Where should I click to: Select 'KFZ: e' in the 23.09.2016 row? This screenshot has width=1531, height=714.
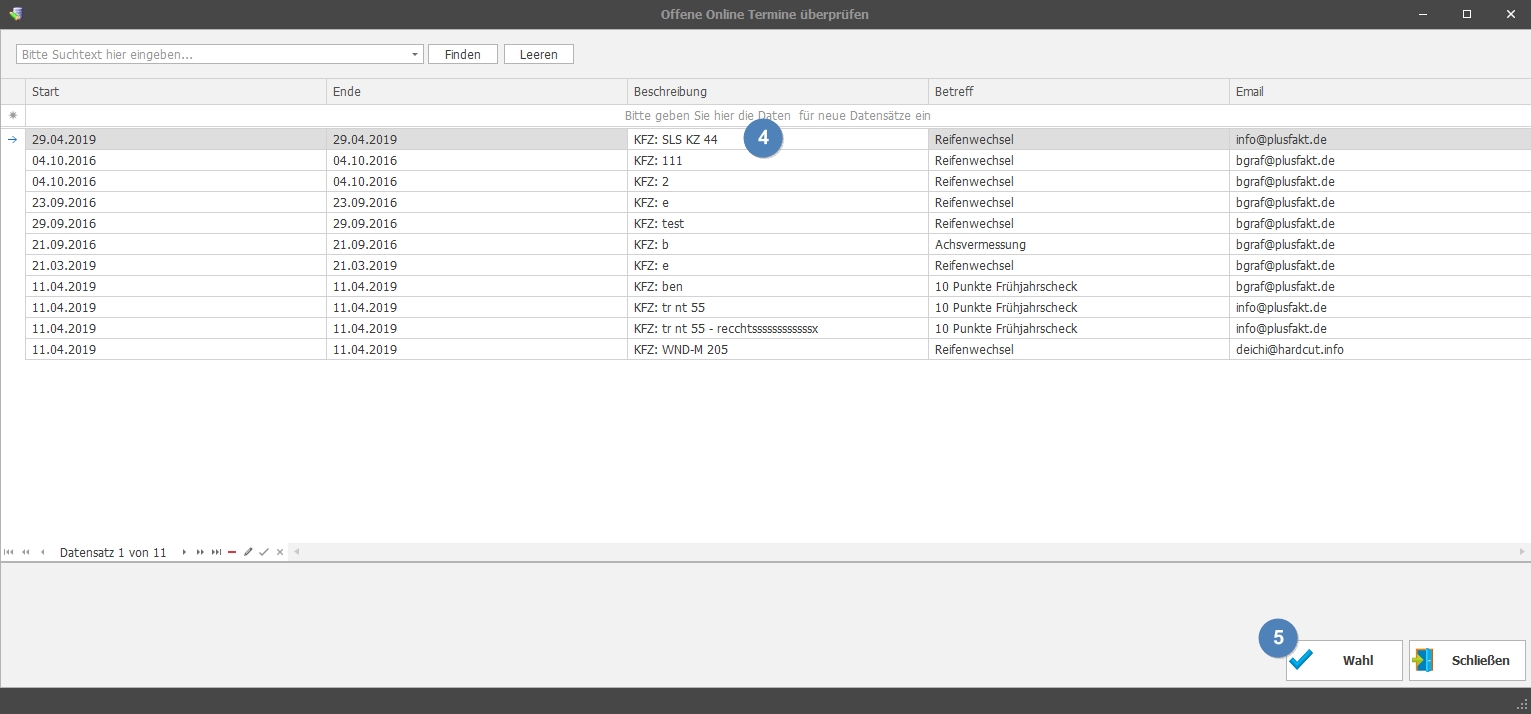click(x=778, y=203)
